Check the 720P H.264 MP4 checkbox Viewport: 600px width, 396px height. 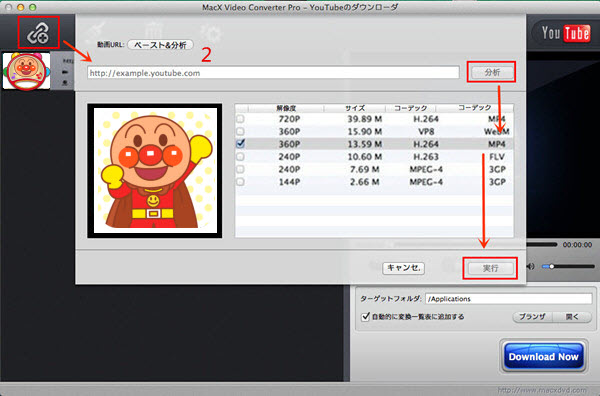coord(240,119)
